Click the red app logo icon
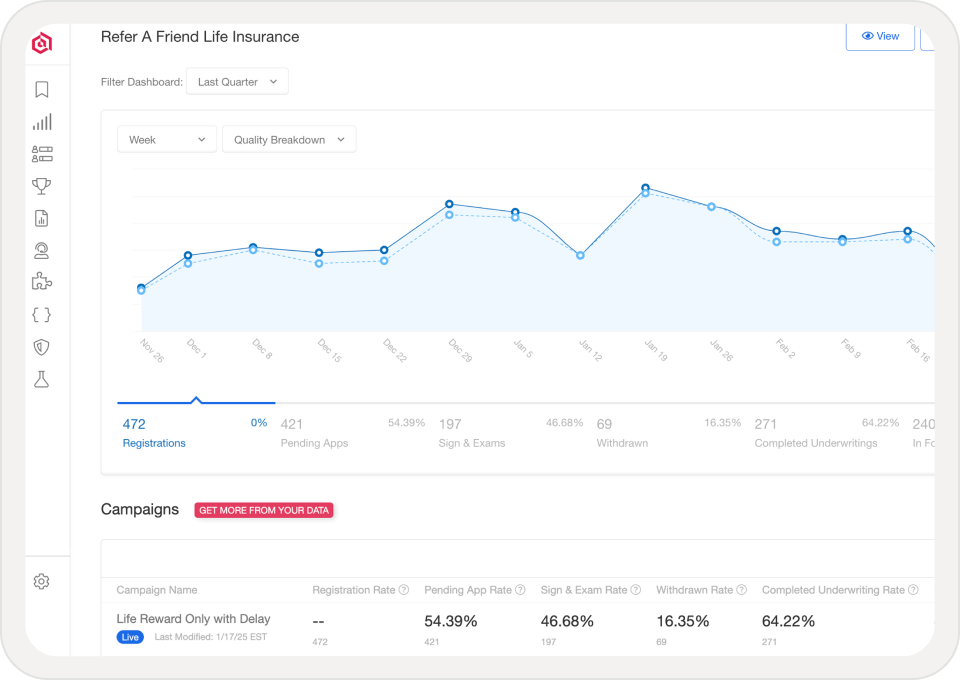This screenshot has width=960, height=680. coord(42,43)
